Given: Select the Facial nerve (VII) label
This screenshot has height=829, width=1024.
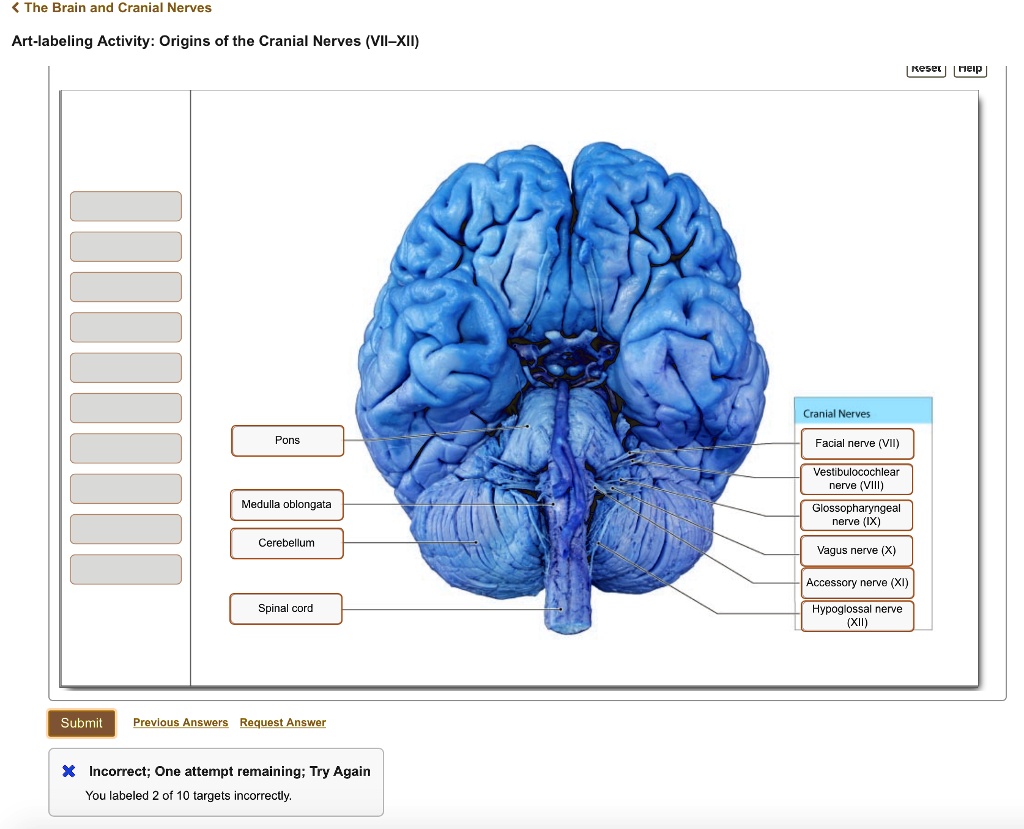Looking at the screenshot, I should (856, 443).
